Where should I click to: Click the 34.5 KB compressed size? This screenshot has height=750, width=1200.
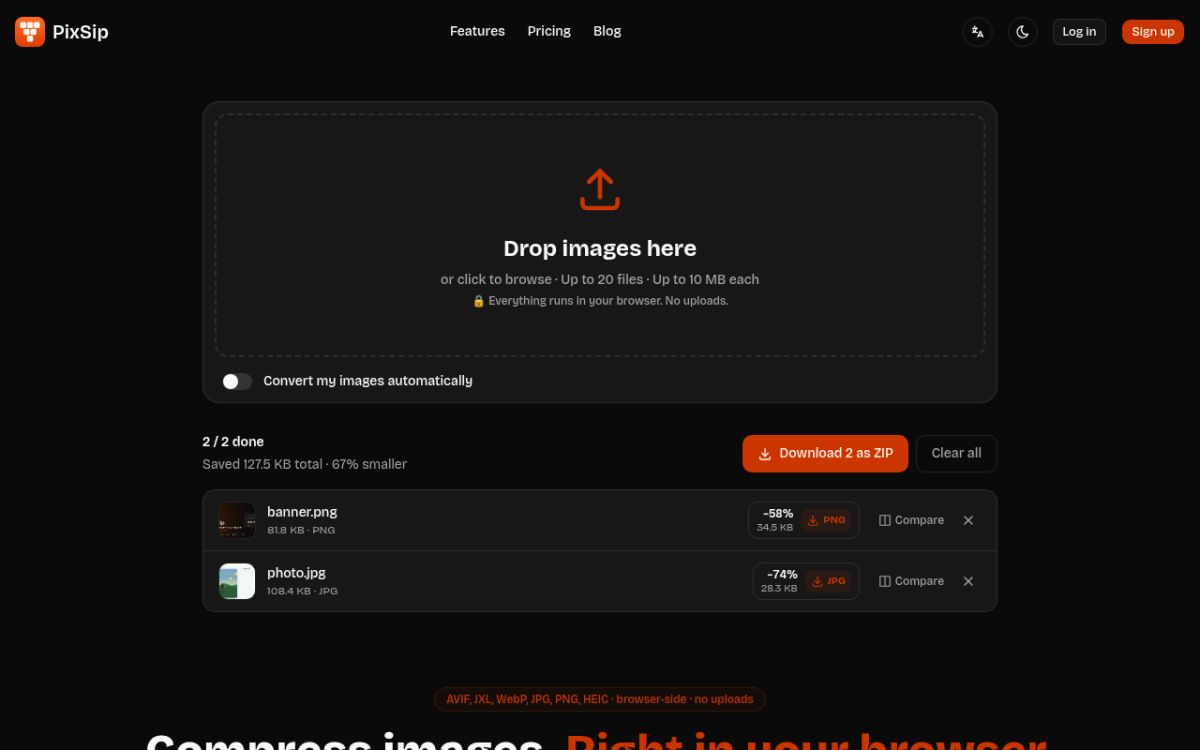775,527
